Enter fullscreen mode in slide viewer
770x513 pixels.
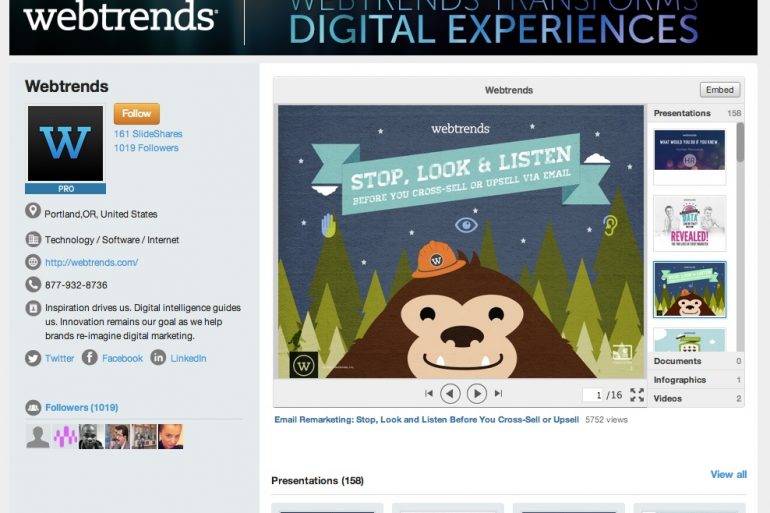coord(637,395)
